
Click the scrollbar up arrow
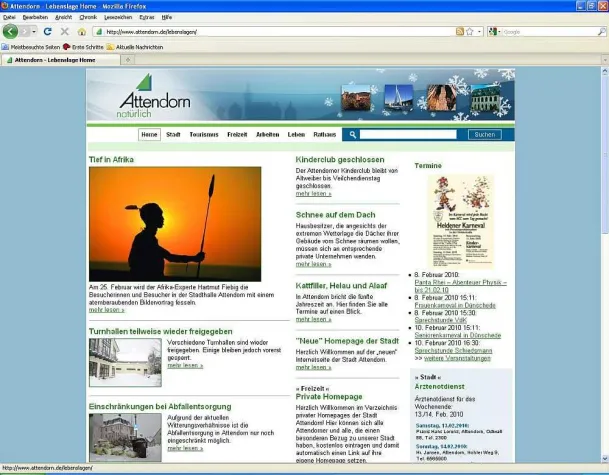(605, 71)
